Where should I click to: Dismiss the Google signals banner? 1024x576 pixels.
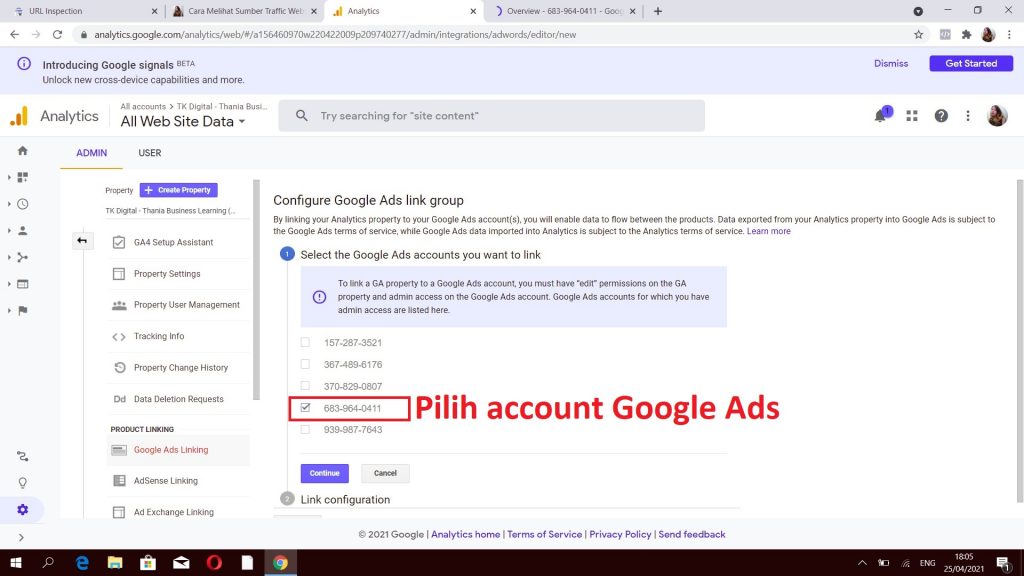coord(891,63)
